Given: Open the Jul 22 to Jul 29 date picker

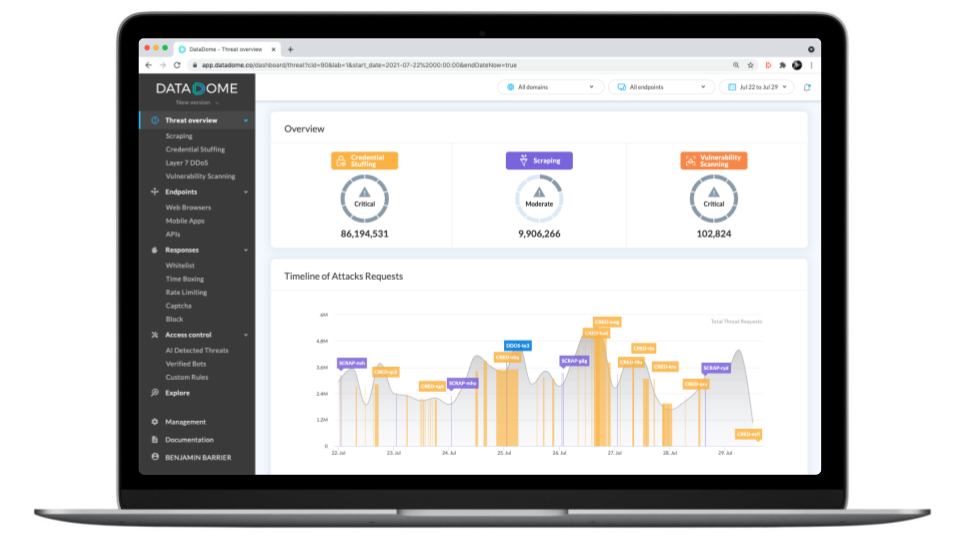Looking at the screenshot, I should (x=756, y=87).
